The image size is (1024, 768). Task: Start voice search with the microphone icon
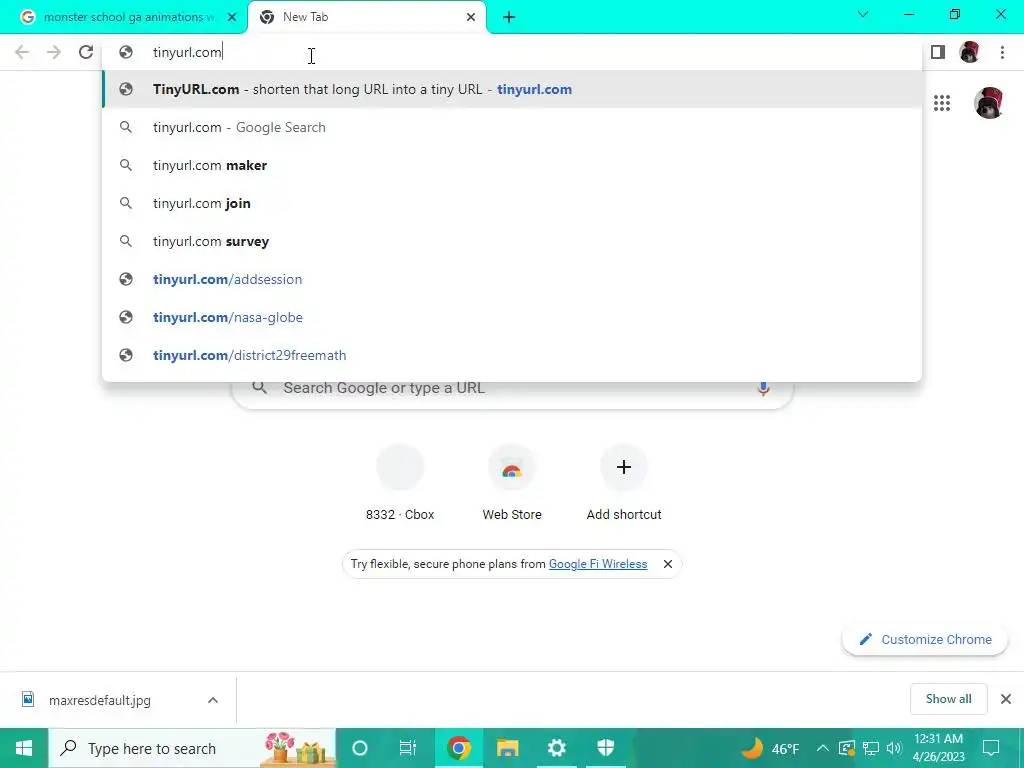[x=763, y=389]
